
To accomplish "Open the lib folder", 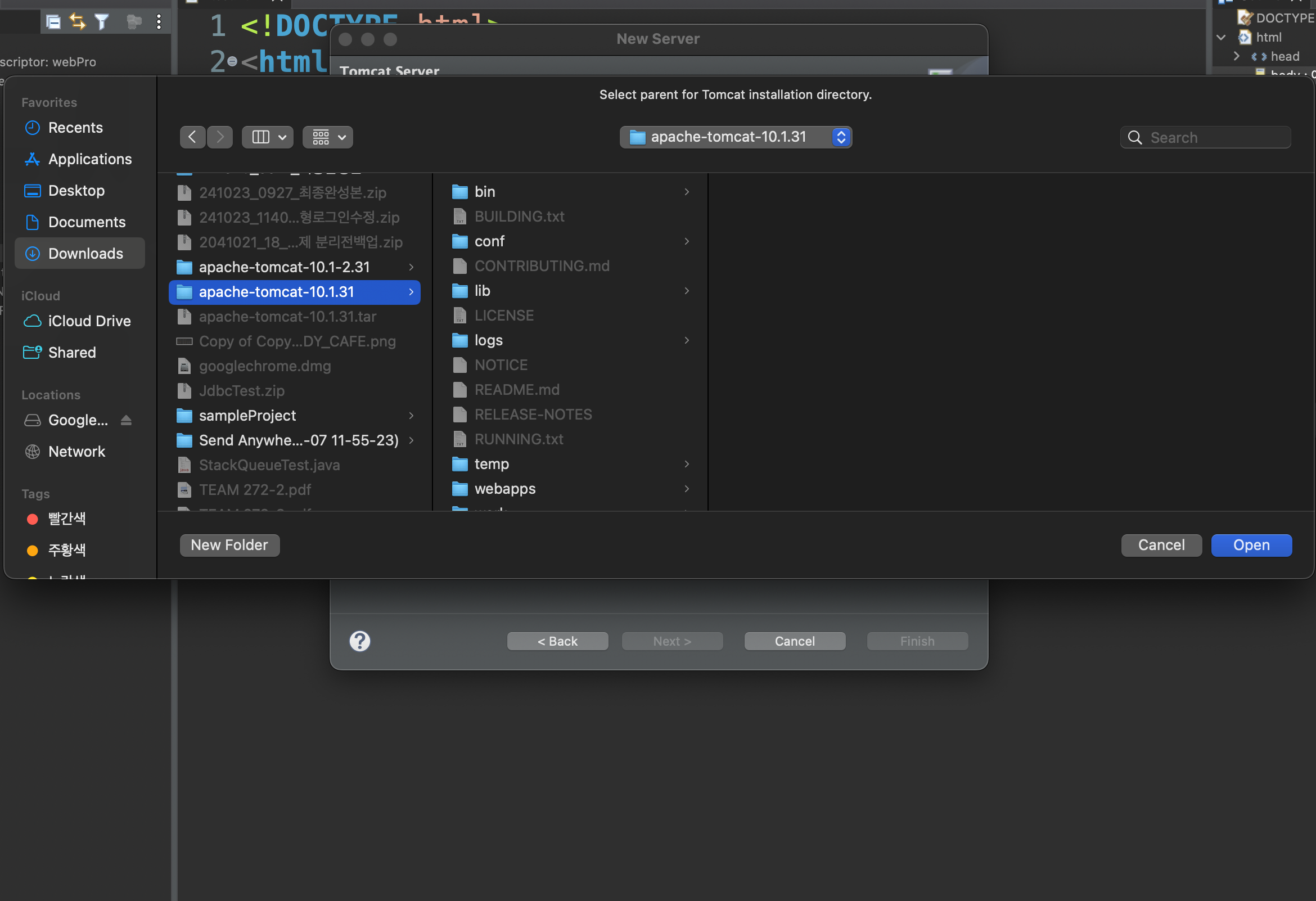I will 571,291.
